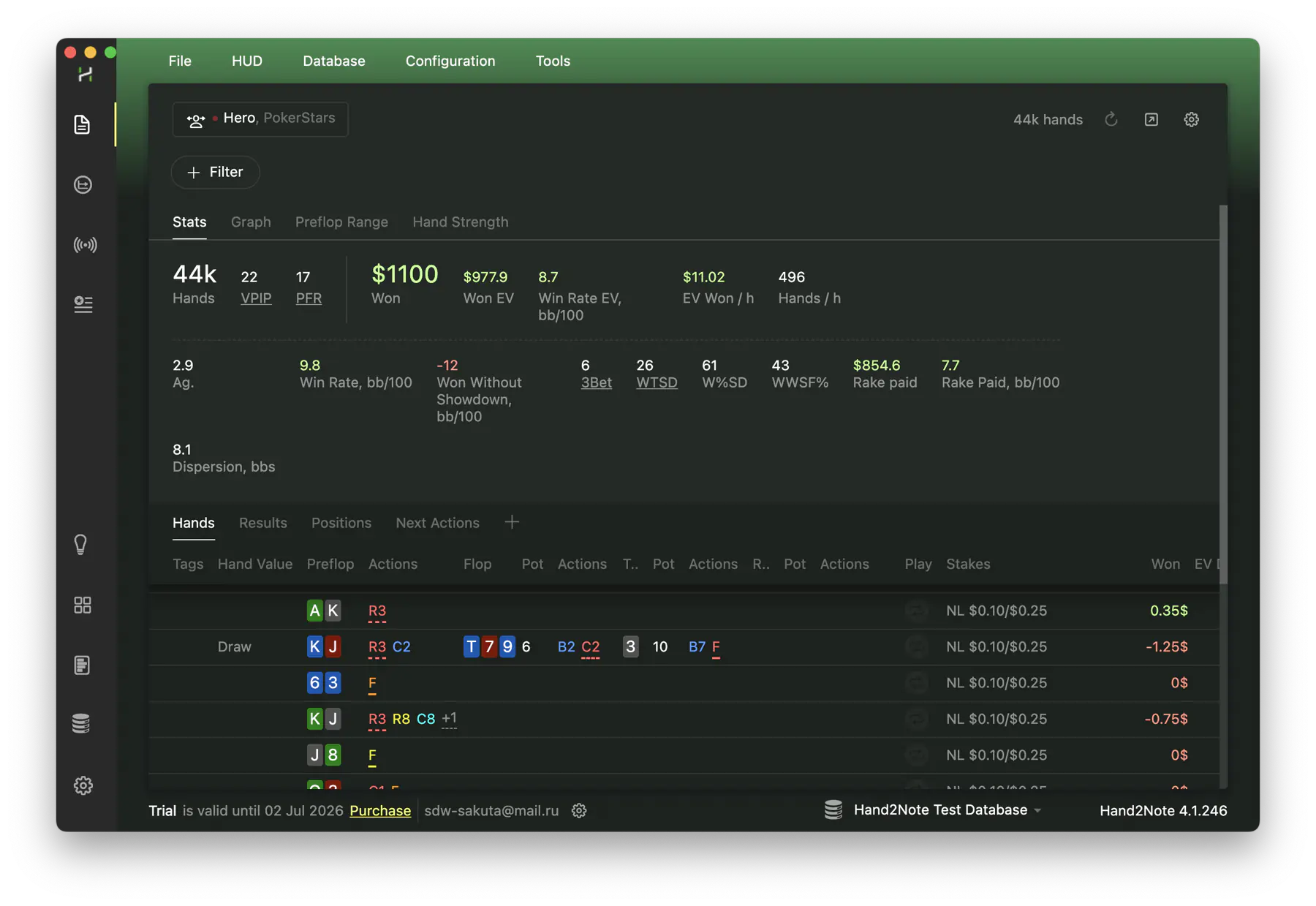Click the Stakes column header
1316x906 pixels.
tap(968, 564)
